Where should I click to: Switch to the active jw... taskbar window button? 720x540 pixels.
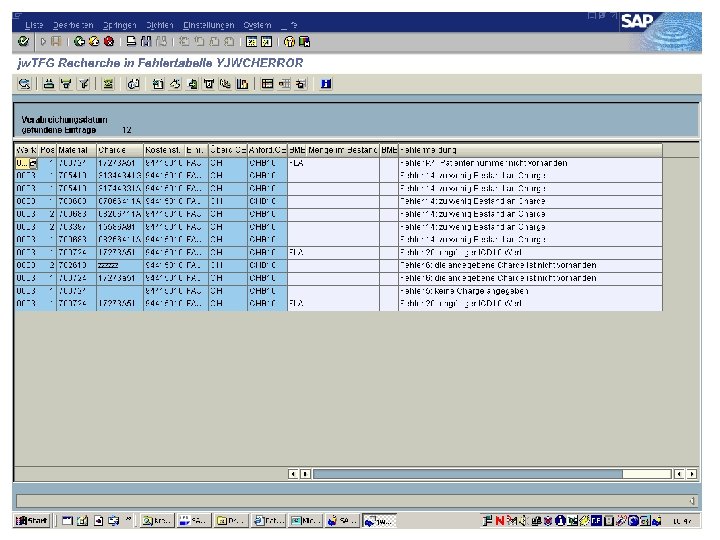pyautogui.click(x=379, y=521)
